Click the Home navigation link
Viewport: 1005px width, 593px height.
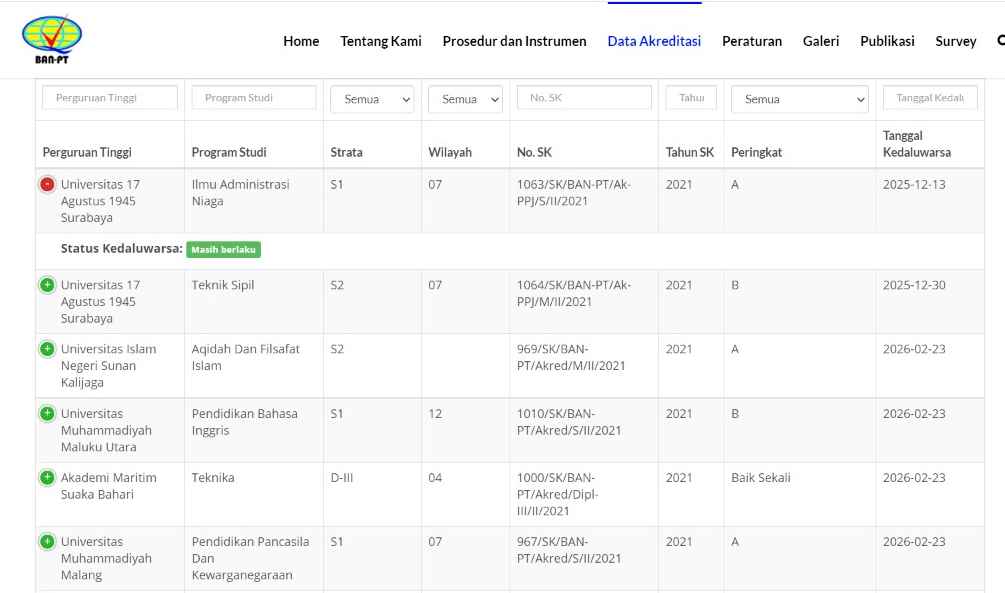[x=301, y=41]
